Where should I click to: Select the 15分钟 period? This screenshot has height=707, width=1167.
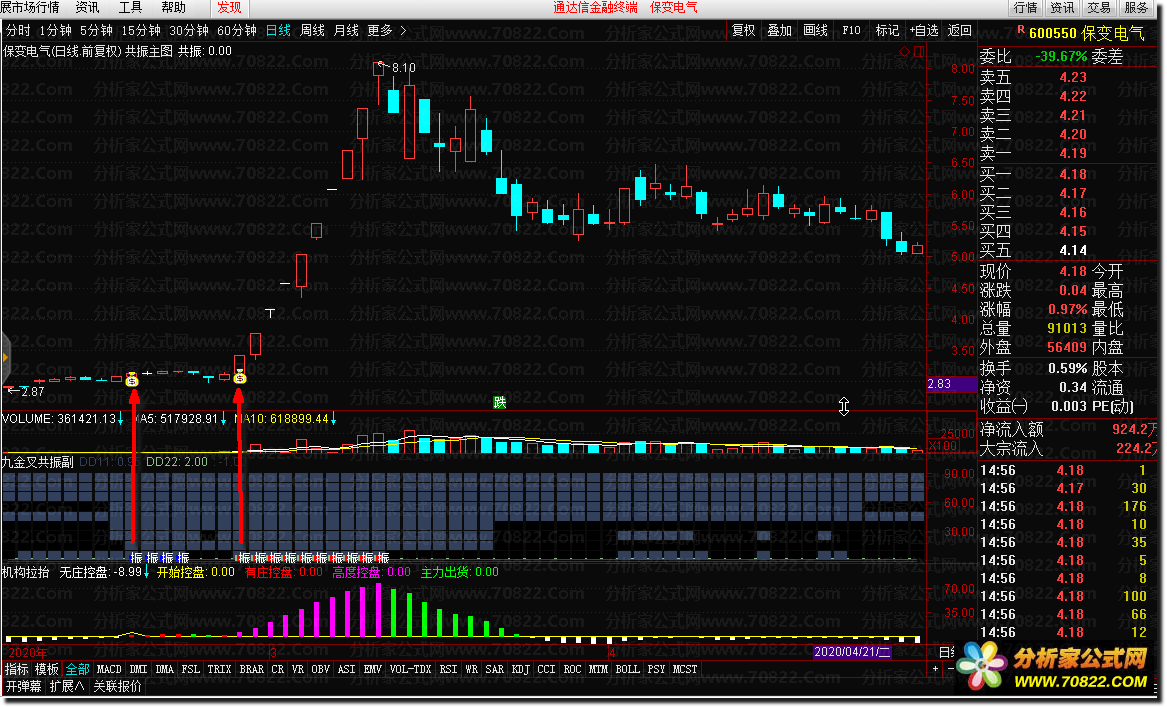pos(141,31)
